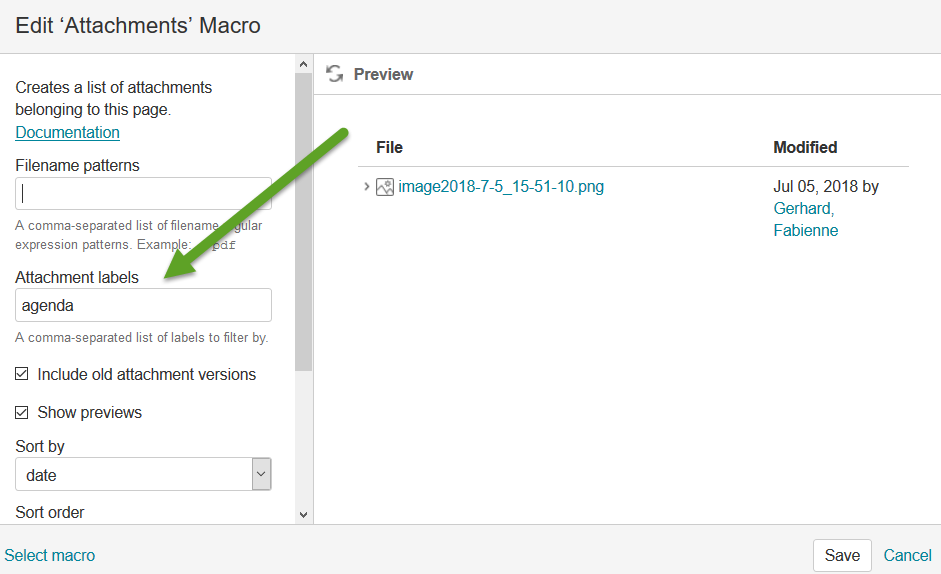The width and height of the screenshot is (941, 574).
Task: Click the Sort by dropdown arrow
Action: click(261, 475)
